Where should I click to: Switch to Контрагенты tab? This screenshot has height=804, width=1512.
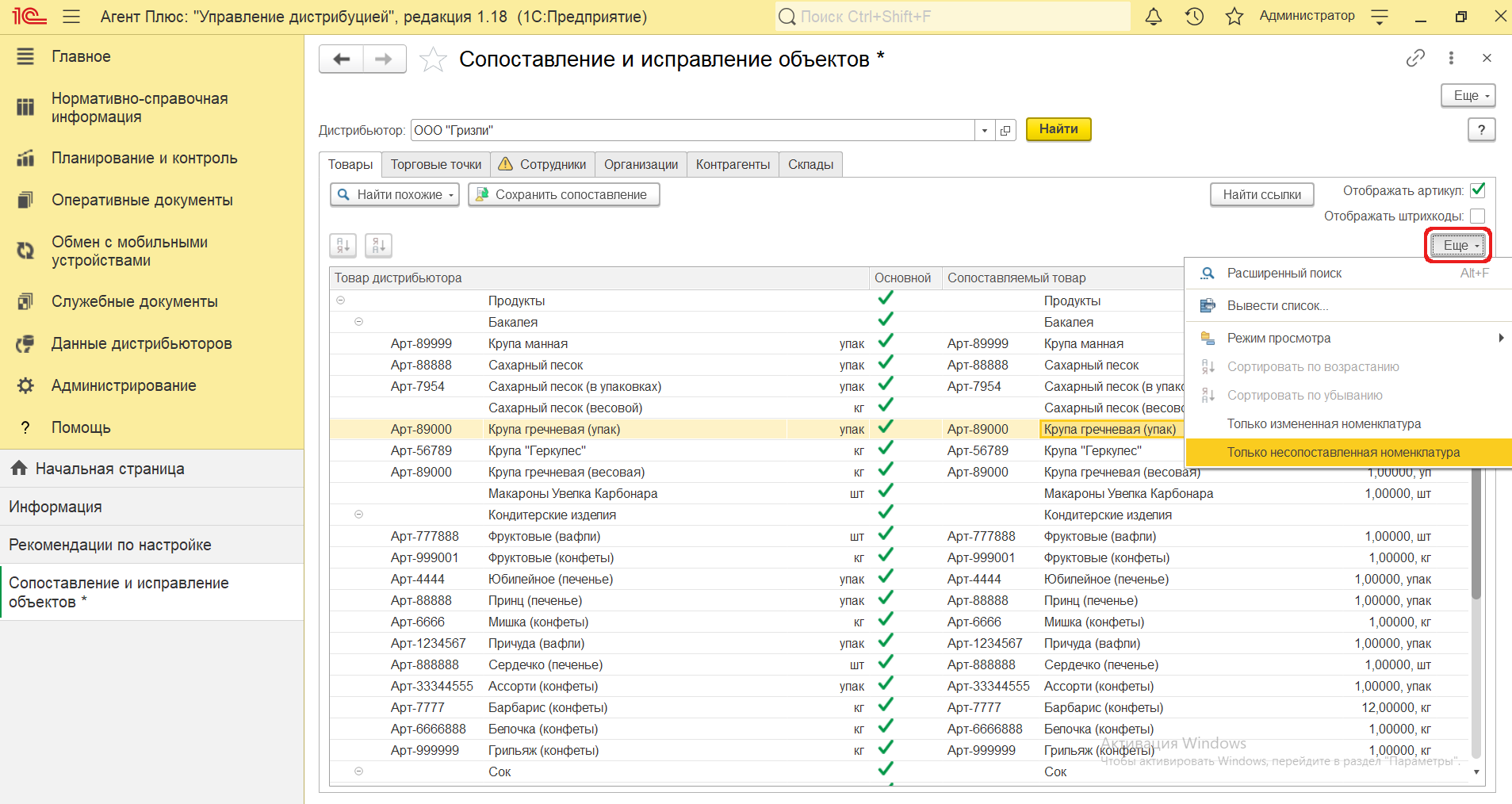coord(733,165)
